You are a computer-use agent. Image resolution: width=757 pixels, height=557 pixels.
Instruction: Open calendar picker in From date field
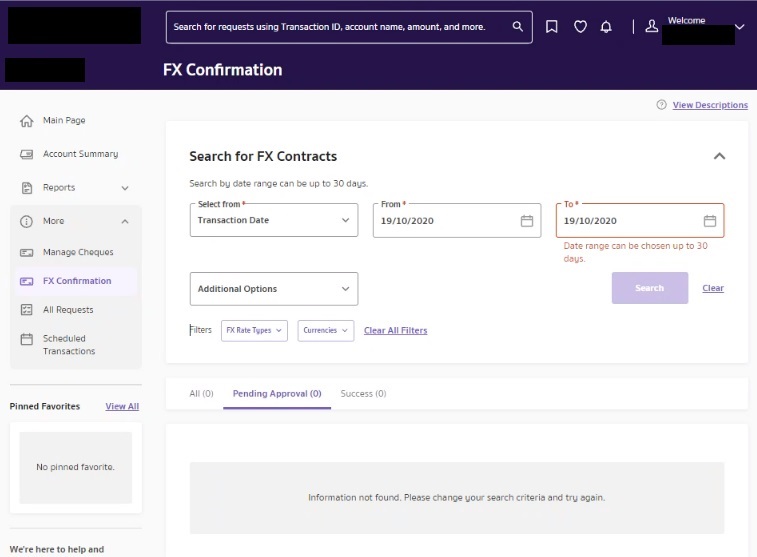[527, 221]
